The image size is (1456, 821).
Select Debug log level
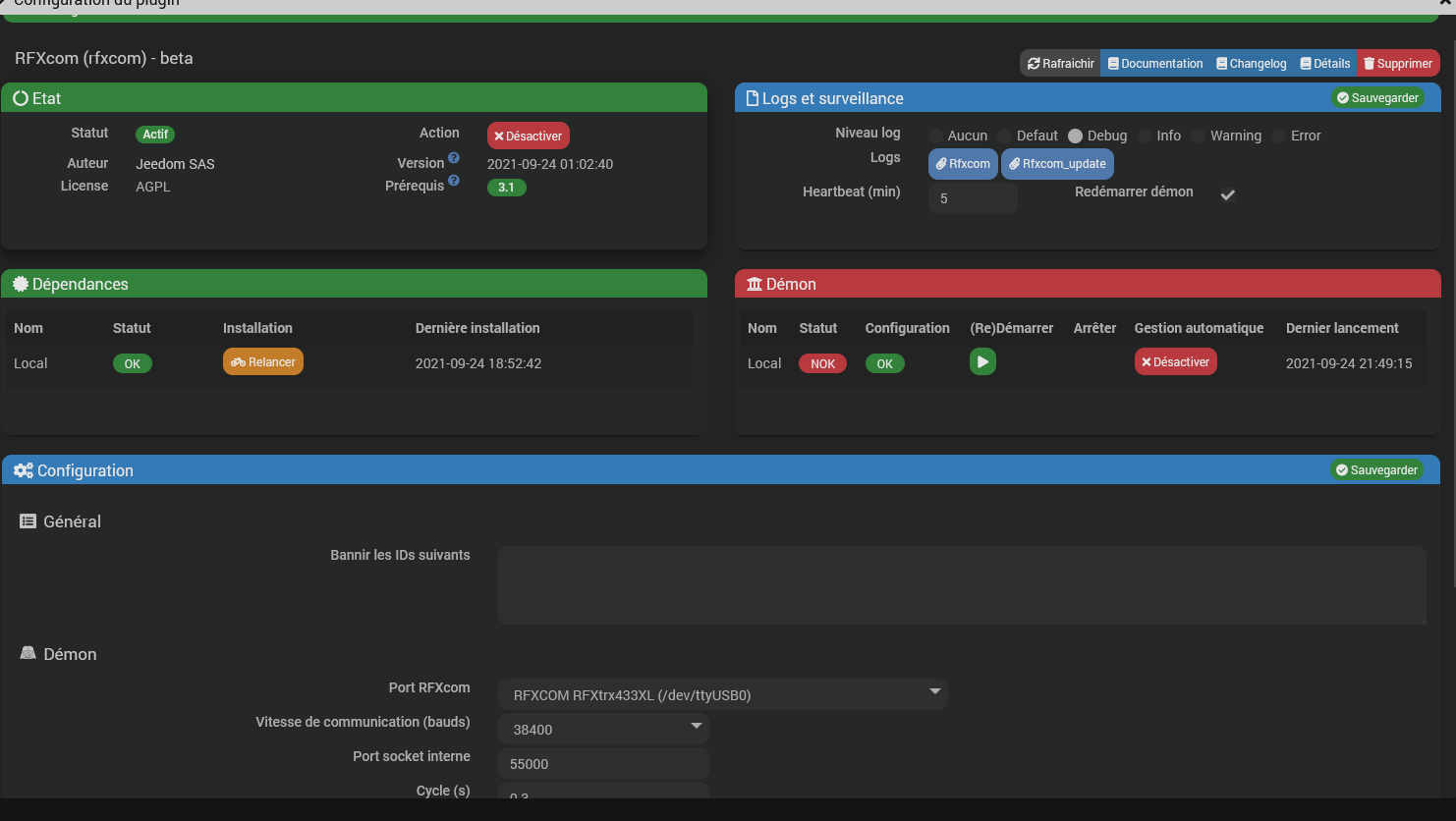(x=1075, y=136)
